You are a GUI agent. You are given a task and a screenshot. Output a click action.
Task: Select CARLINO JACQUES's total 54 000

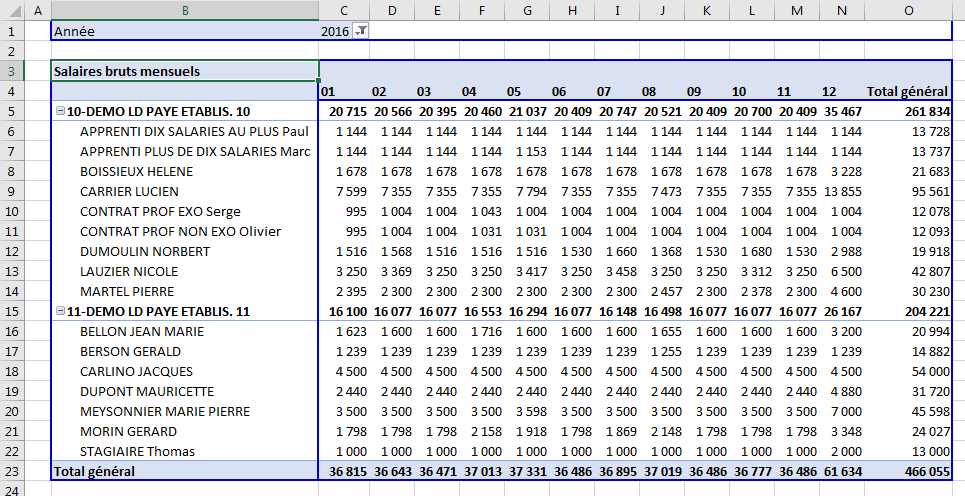tap(931, 372)
